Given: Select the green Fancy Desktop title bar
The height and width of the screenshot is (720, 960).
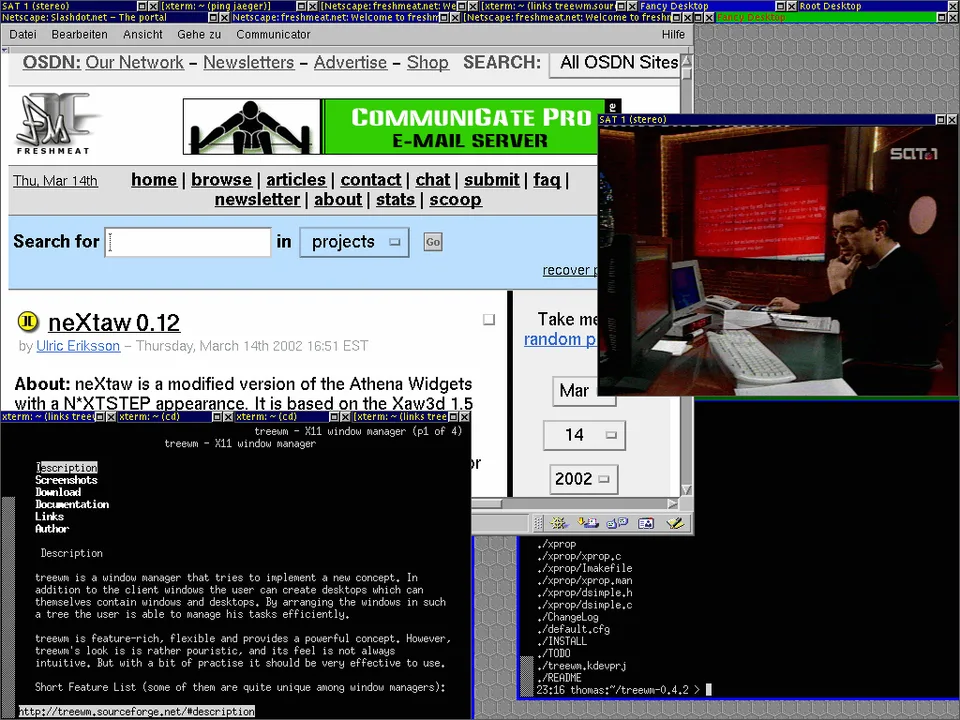Looking at the screenshot, I should 827,17.
